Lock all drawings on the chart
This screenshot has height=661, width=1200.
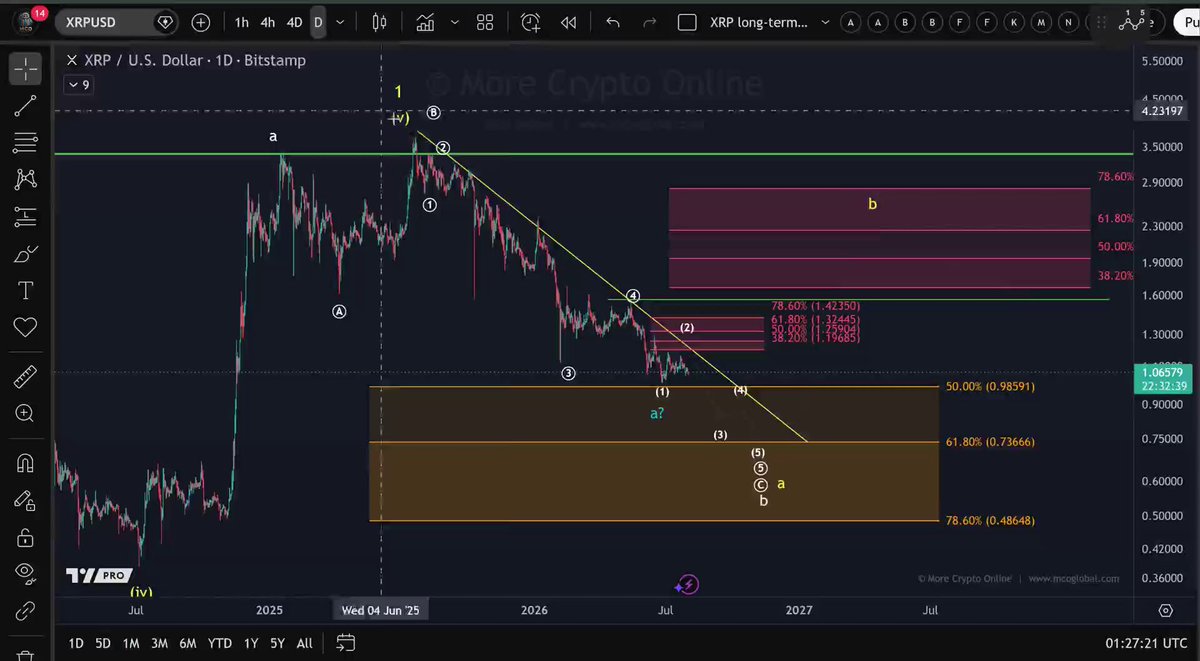[x=25, y=537]
